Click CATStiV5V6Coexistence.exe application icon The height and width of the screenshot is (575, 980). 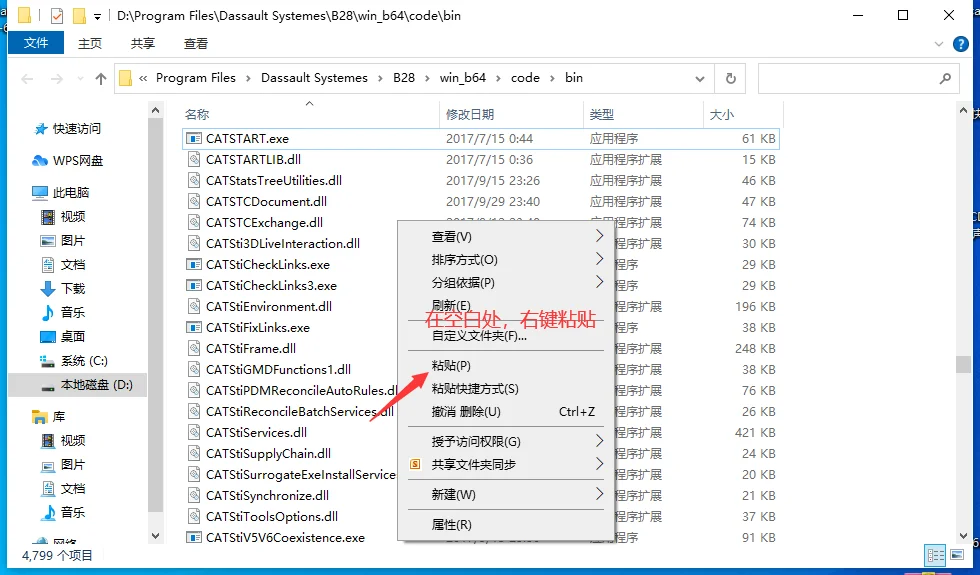tap(194, 538)
